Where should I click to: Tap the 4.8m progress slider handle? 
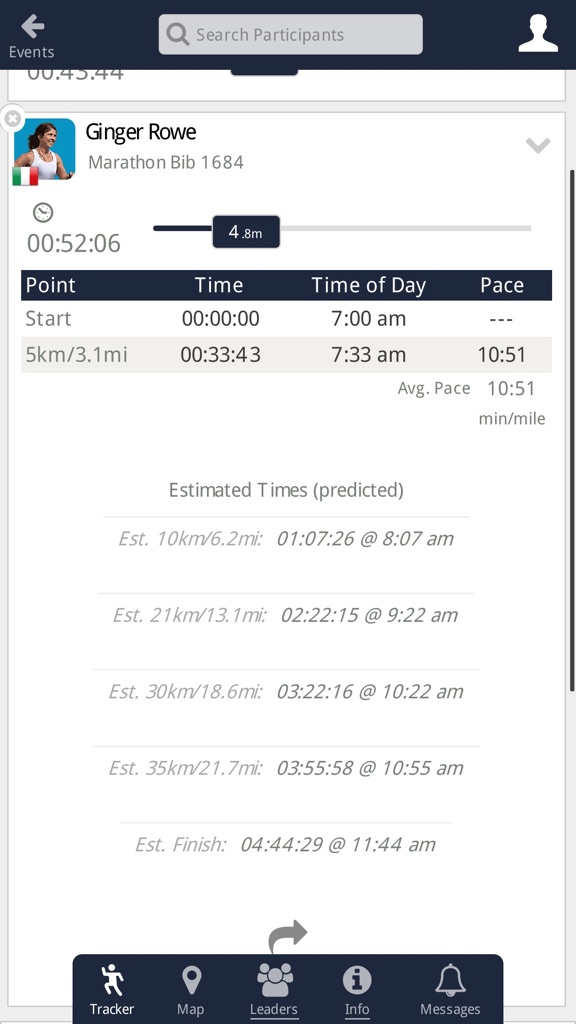pos(245,231)
